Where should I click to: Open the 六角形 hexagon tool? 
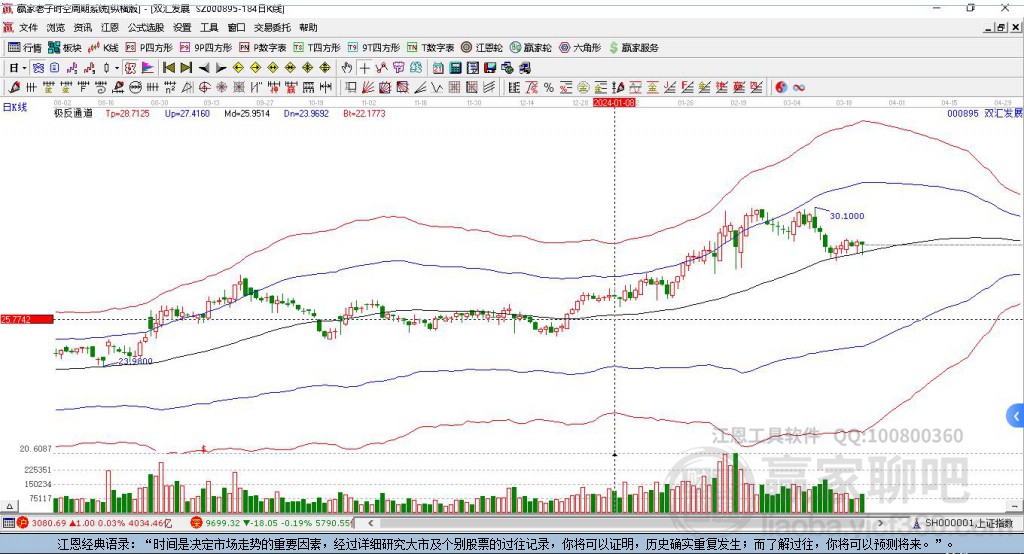pyautogui.click(x=580, y=48)
